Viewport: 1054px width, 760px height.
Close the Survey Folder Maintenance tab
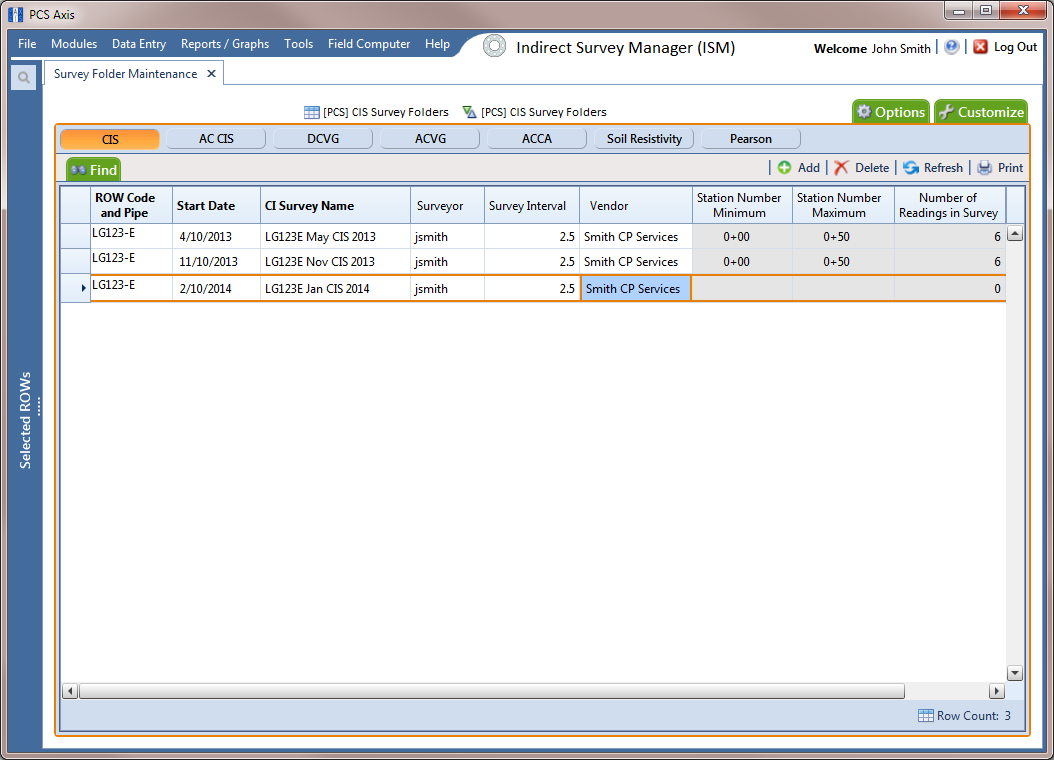click(211, 73)
